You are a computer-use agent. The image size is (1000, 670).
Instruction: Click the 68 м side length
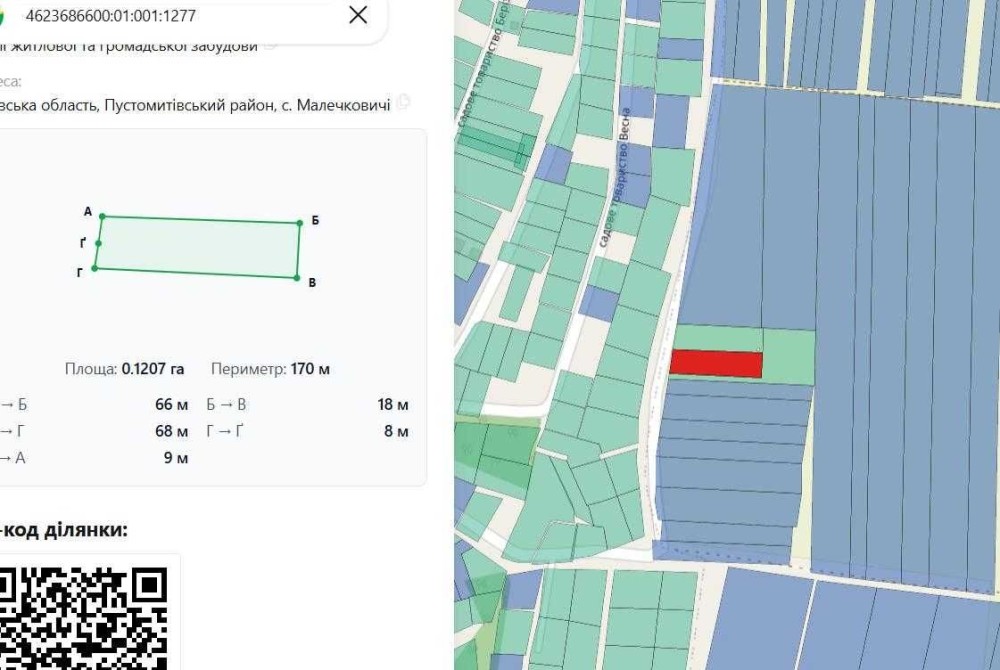[x=172, y=432]
